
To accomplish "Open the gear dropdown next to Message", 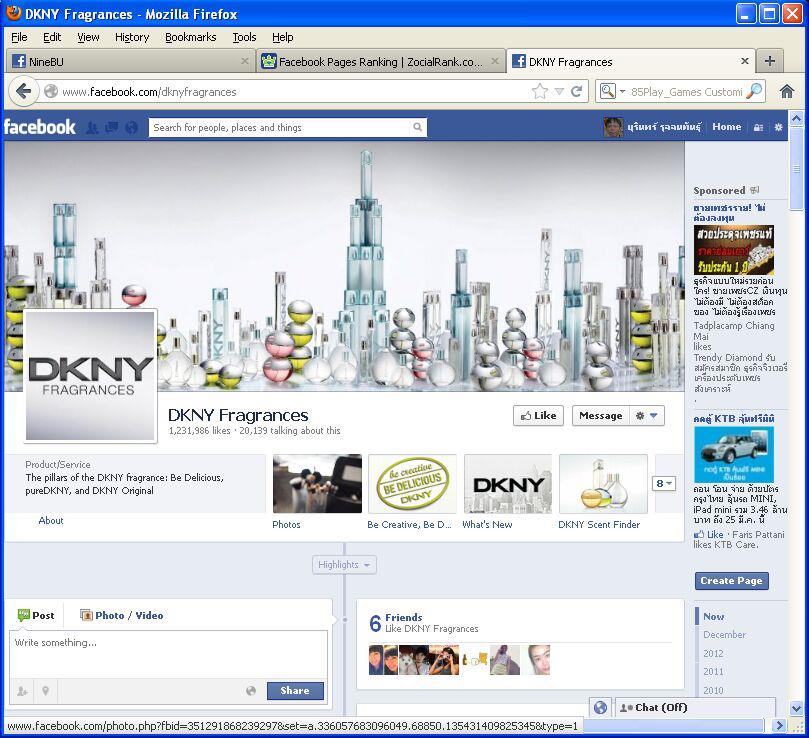I will [647, 416].
